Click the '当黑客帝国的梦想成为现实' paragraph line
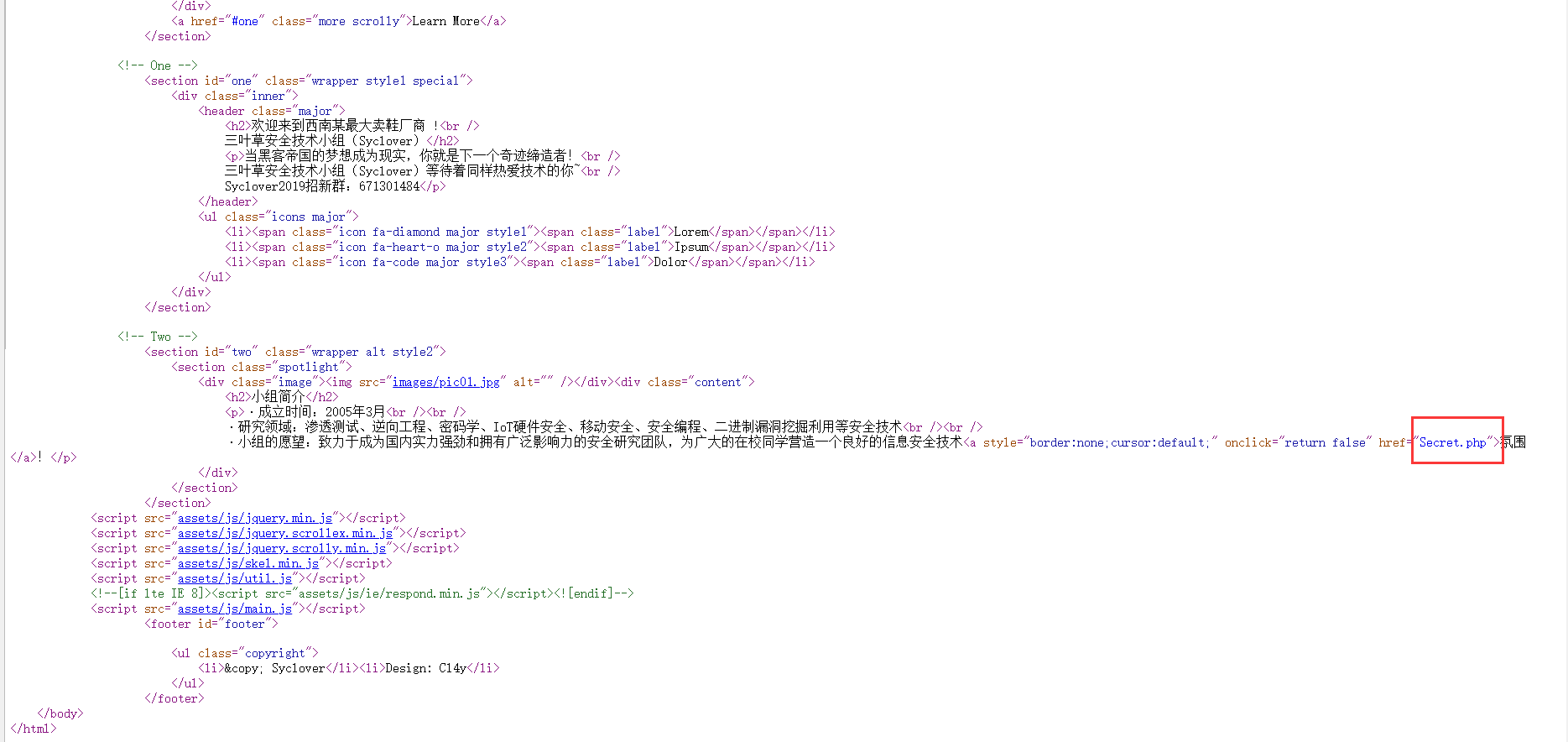Screen dimensions: 1568x742 pos(423,156)
